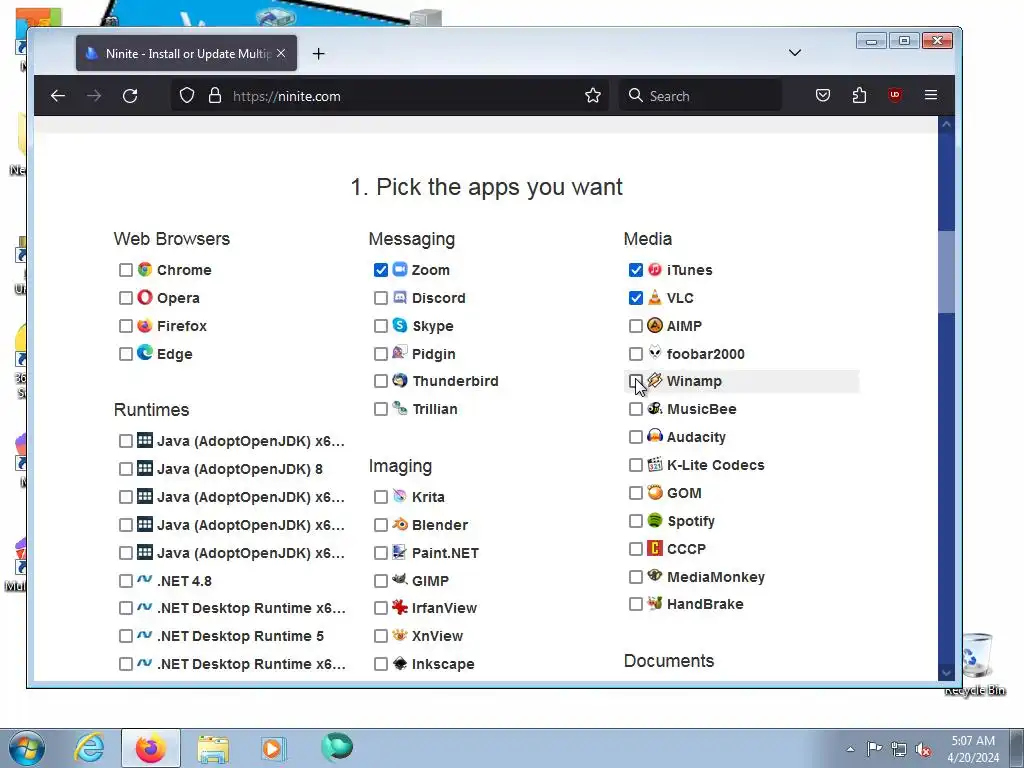Click the Inkscape app icon

[400, 663]
